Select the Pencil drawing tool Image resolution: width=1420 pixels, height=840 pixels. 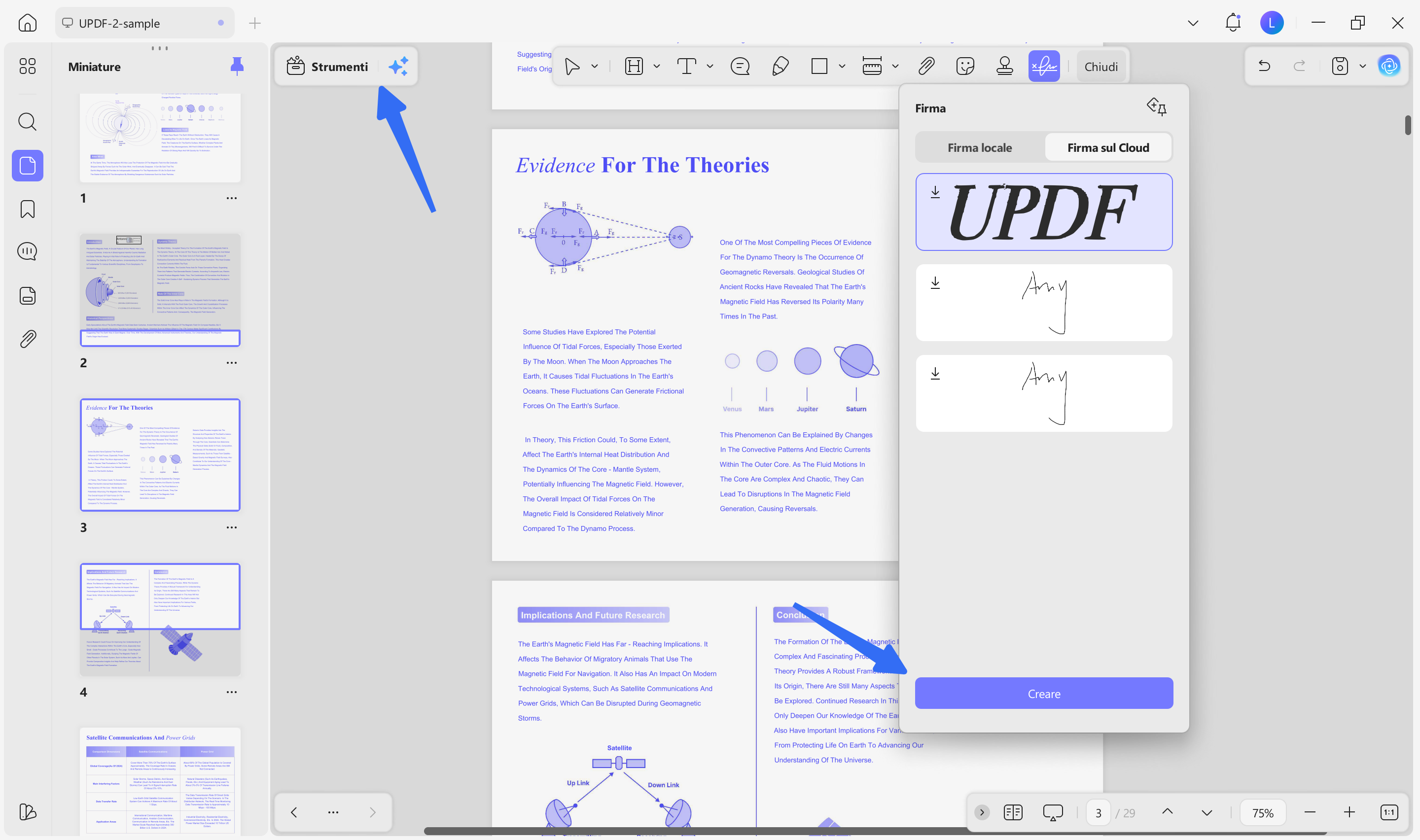point(780,66)
